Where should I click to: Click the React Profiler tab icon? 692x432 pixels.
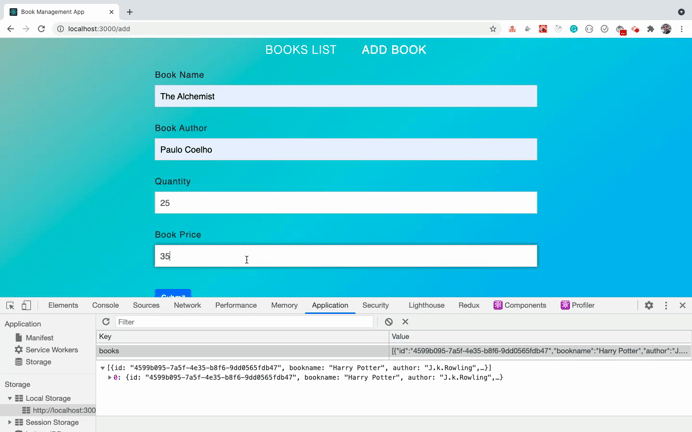565,305
